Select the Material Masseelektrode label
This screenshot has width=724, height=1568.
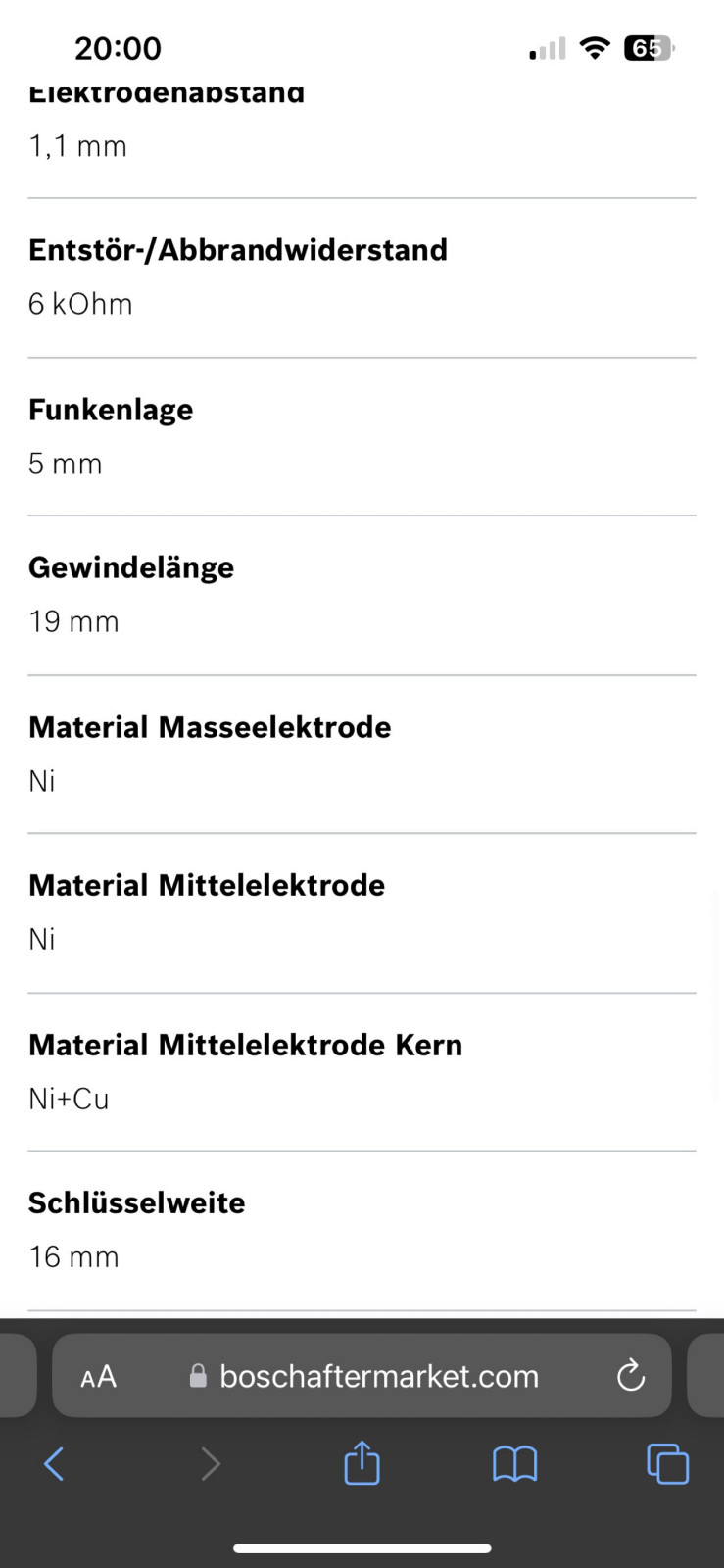click(x=210, y=727)
